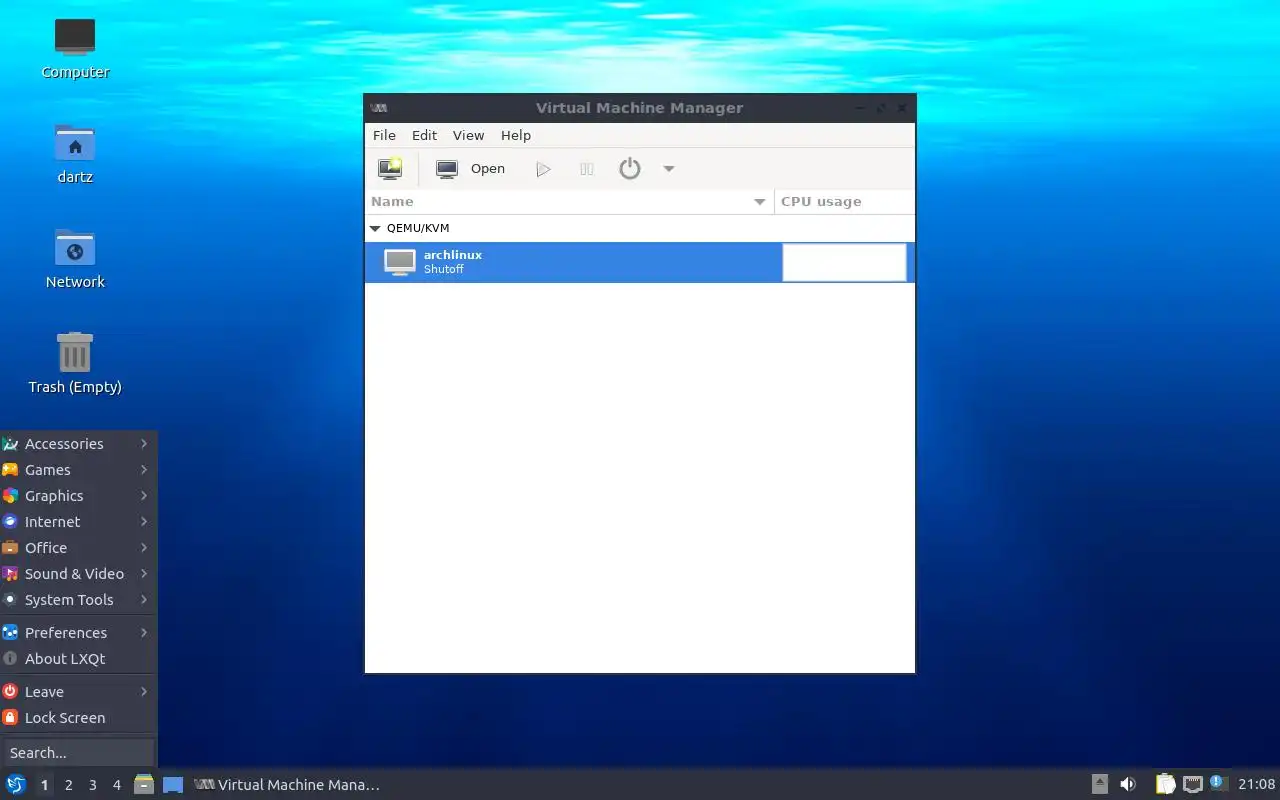Click the archlinux VM monitor icon
1280x800 pixels.
[400, 262]
